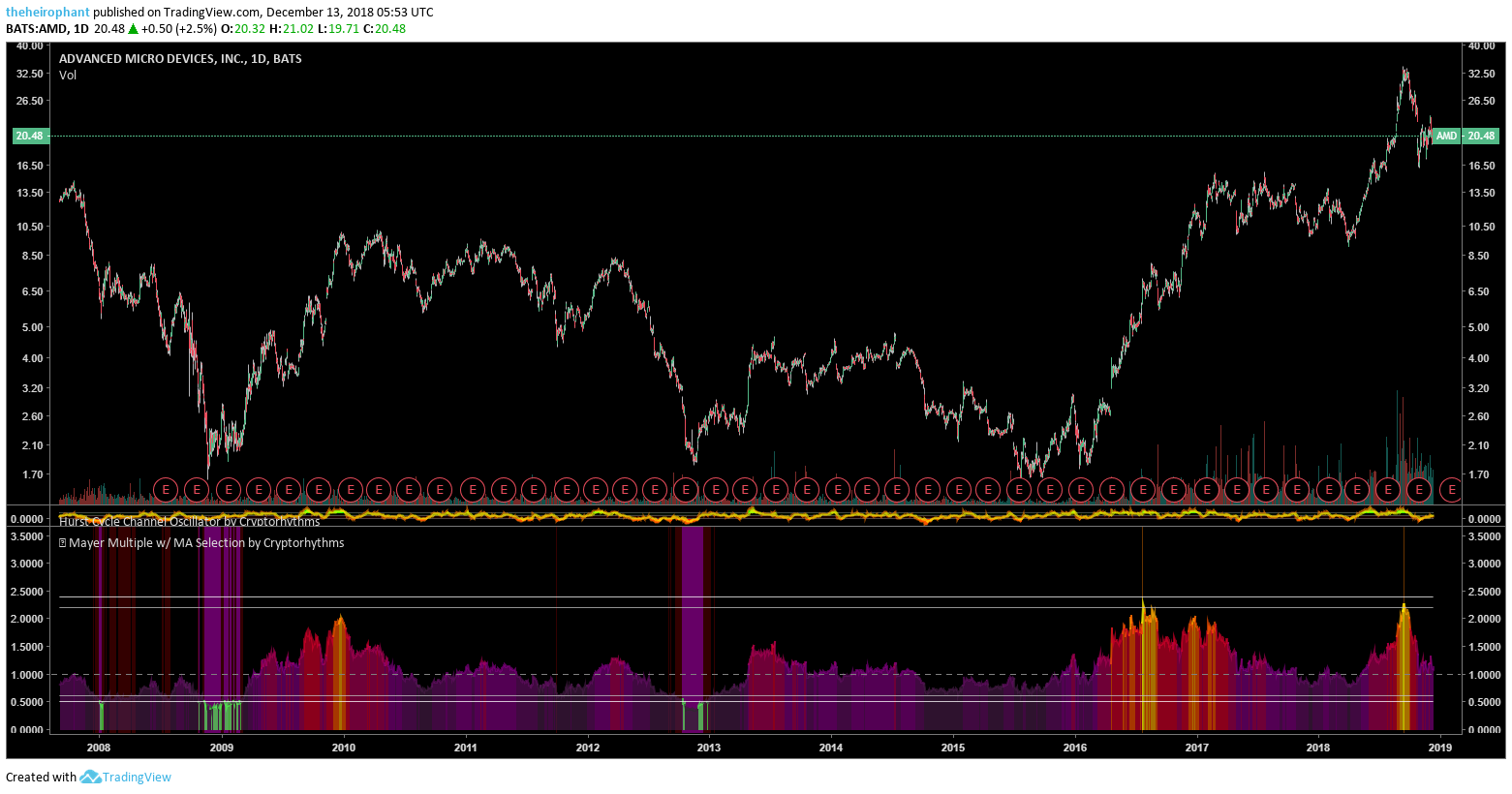The height and width of the screenshot is (794, 1512).
Task: Click 40.00 on the left price axis
Action: pos(30,46)
